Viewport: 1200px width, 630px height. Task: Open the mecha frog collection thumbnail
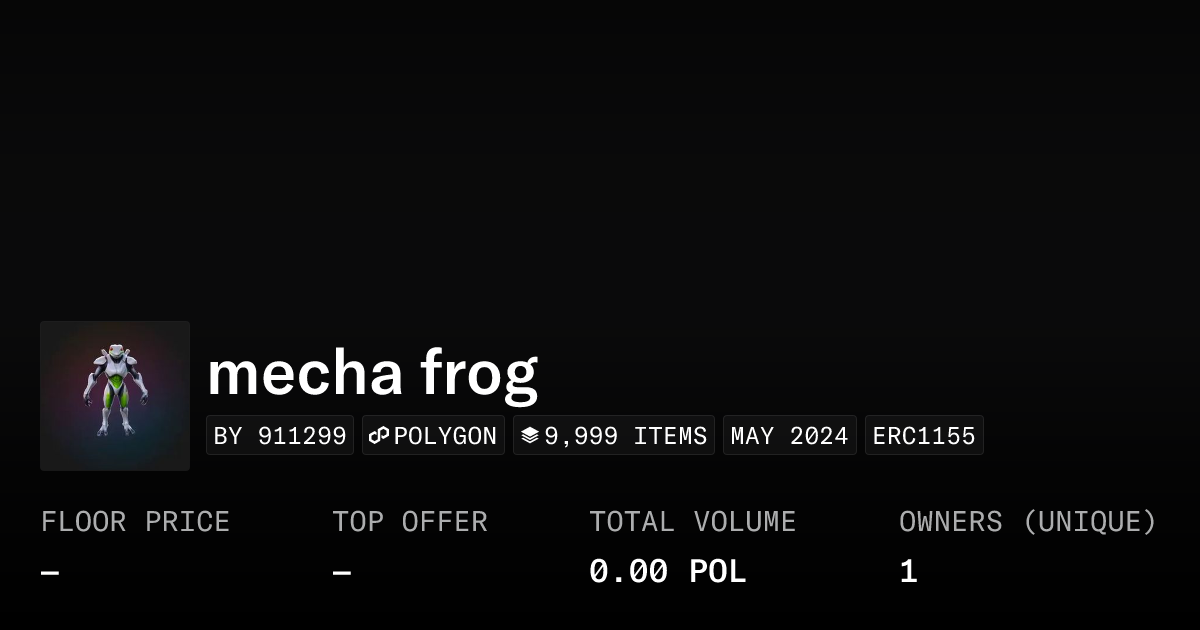(x=115, y=396)
